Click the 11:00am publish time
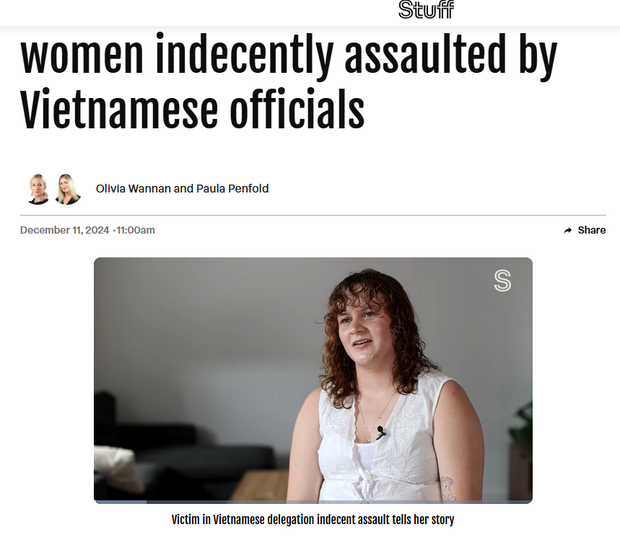Viewport: 620px width, 540px height. click(x=136, y=230)
